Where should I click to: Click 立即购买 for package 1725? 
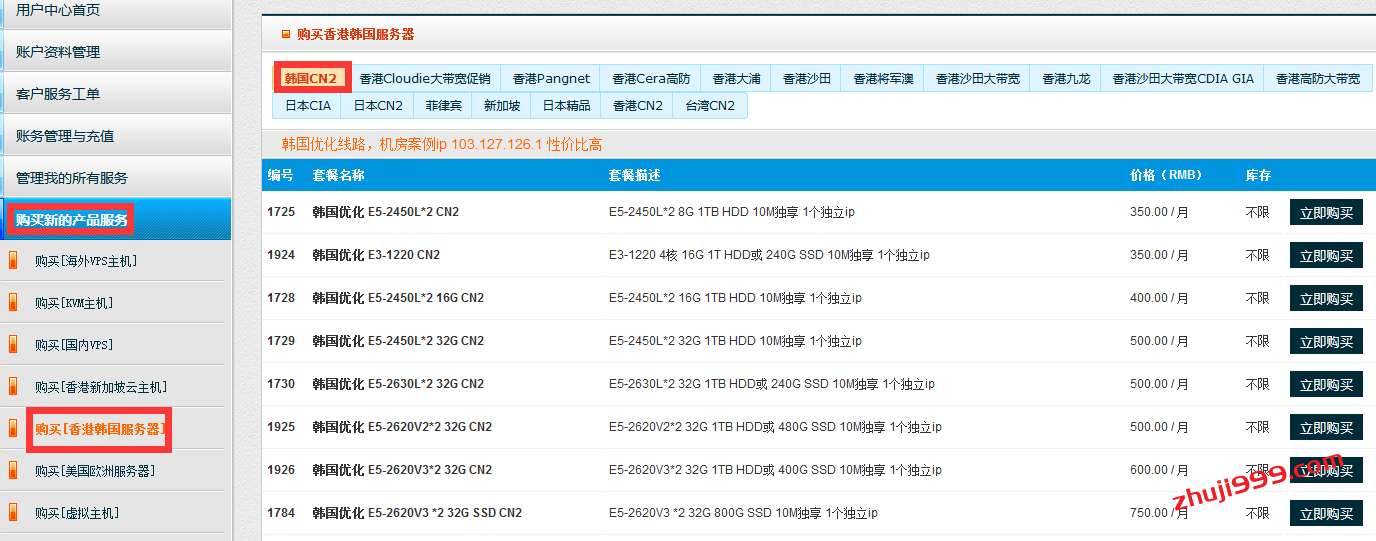pyautogui.click(x=1326, y=213)
